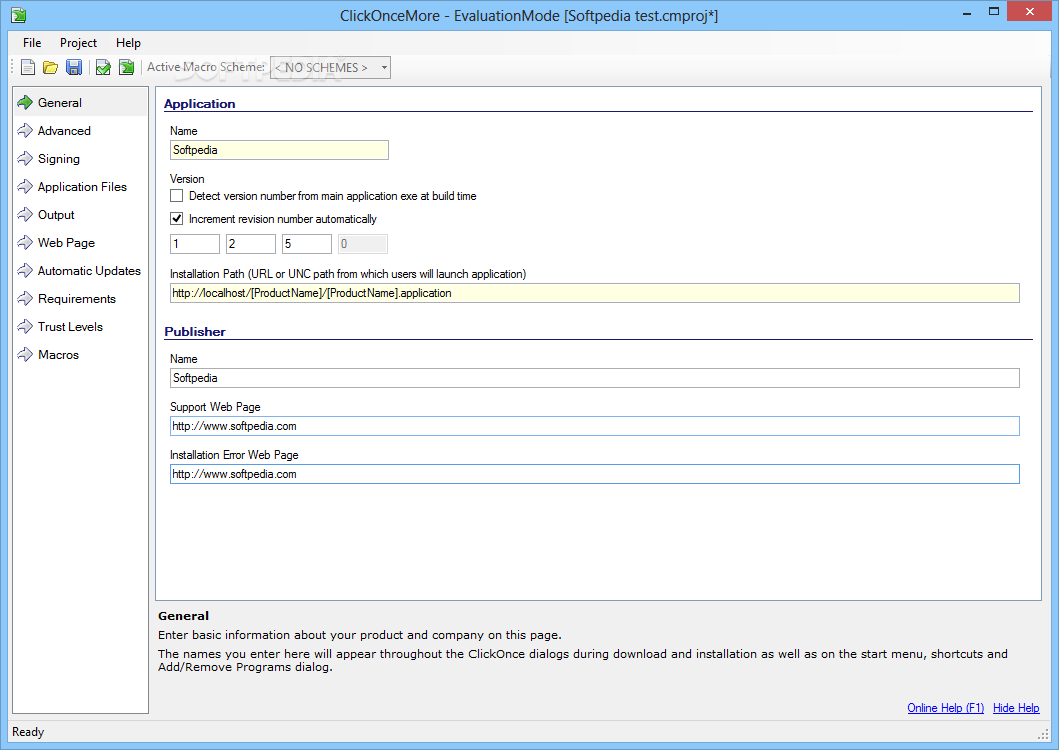
Task: Create a new project with the blank page icon
Action: (x=28, y=68)
